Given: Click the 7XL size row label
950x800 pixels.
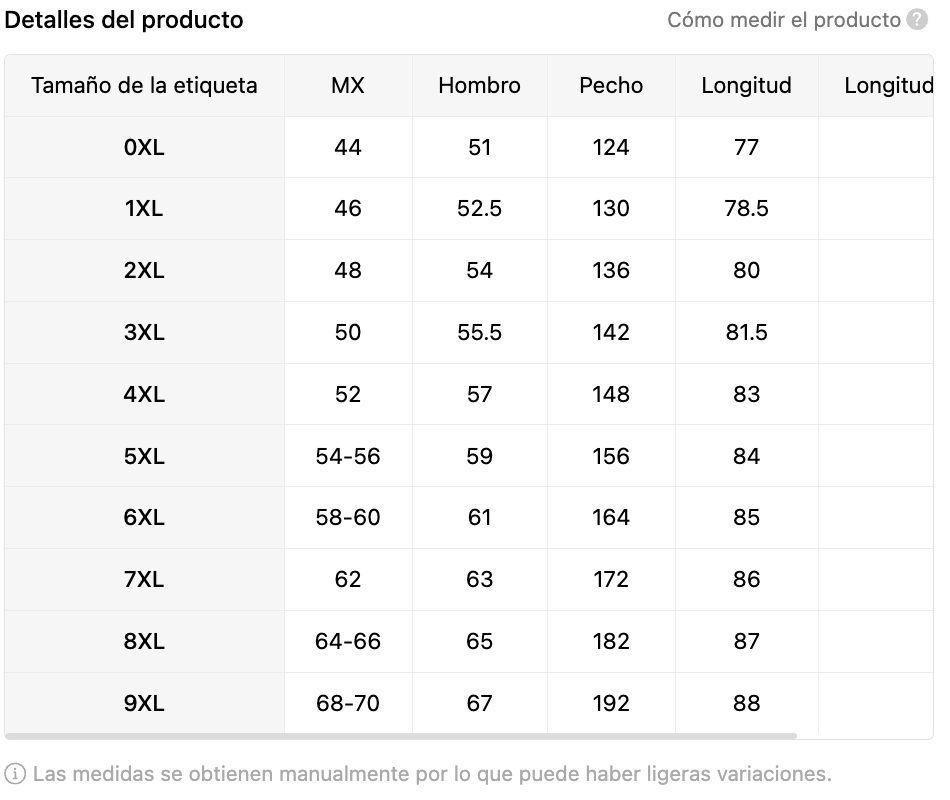Looking at the screenshot, I should 144,580.
